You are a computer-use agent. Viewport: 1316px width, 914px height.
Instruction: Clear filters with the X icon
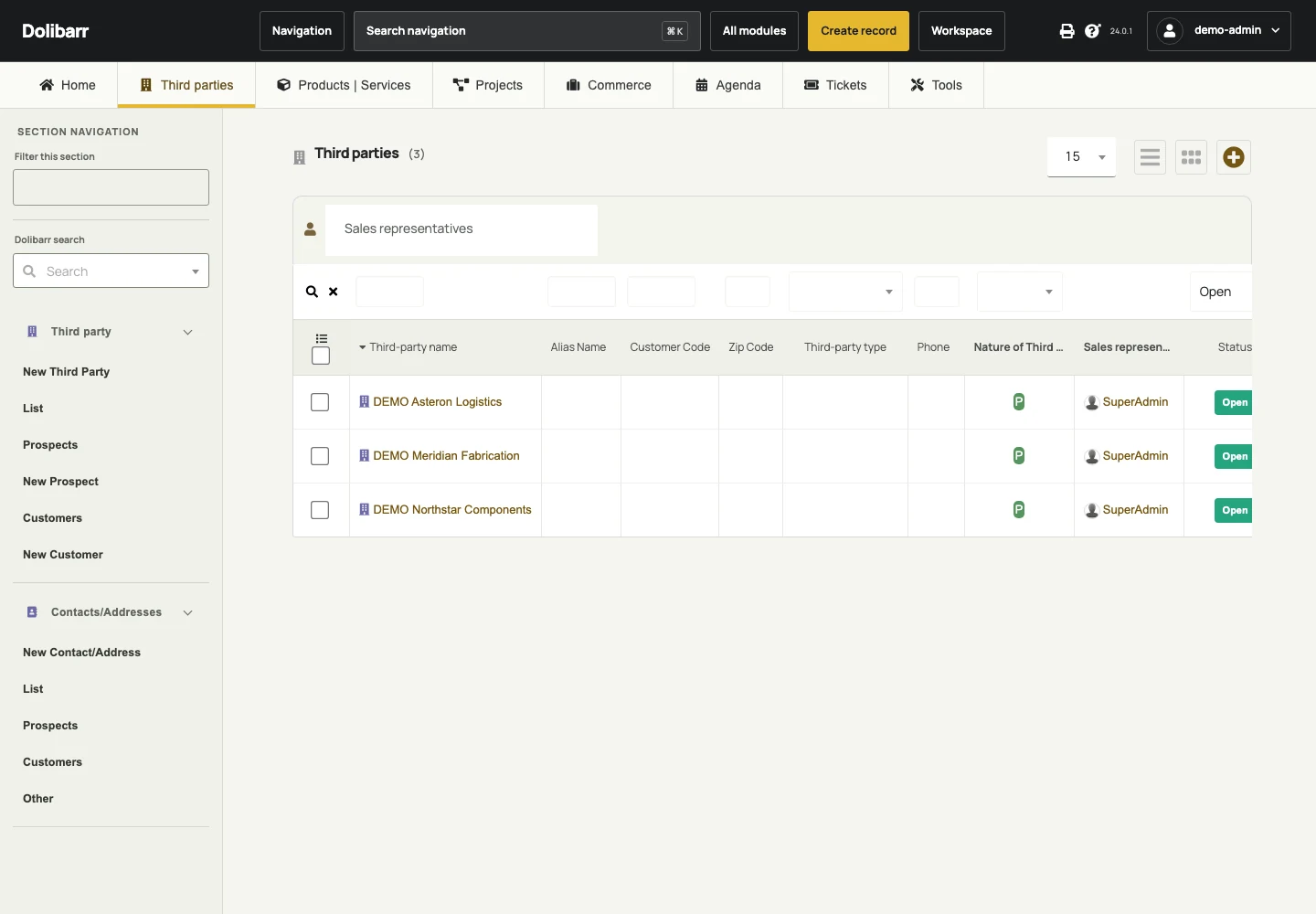[x=334, y=292]
